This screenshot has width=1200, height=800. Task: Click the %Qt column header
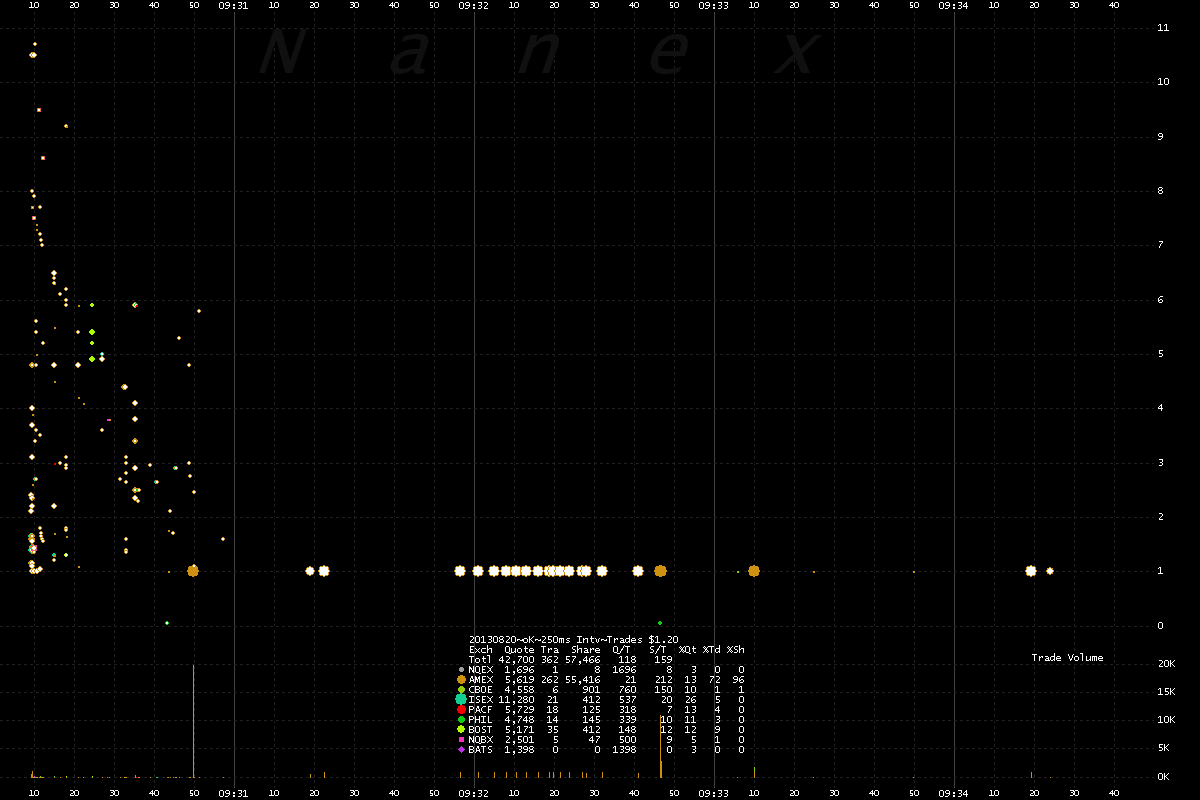coord(690,649)
